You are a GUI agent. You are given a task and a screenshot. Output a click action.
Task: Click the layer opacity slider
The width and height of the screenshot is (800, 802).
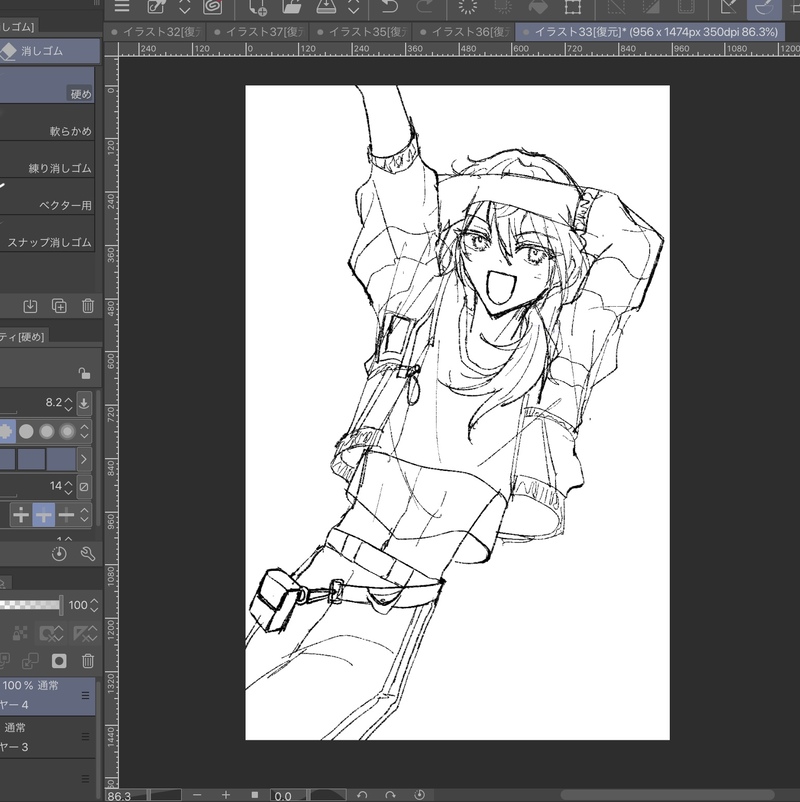30,605
